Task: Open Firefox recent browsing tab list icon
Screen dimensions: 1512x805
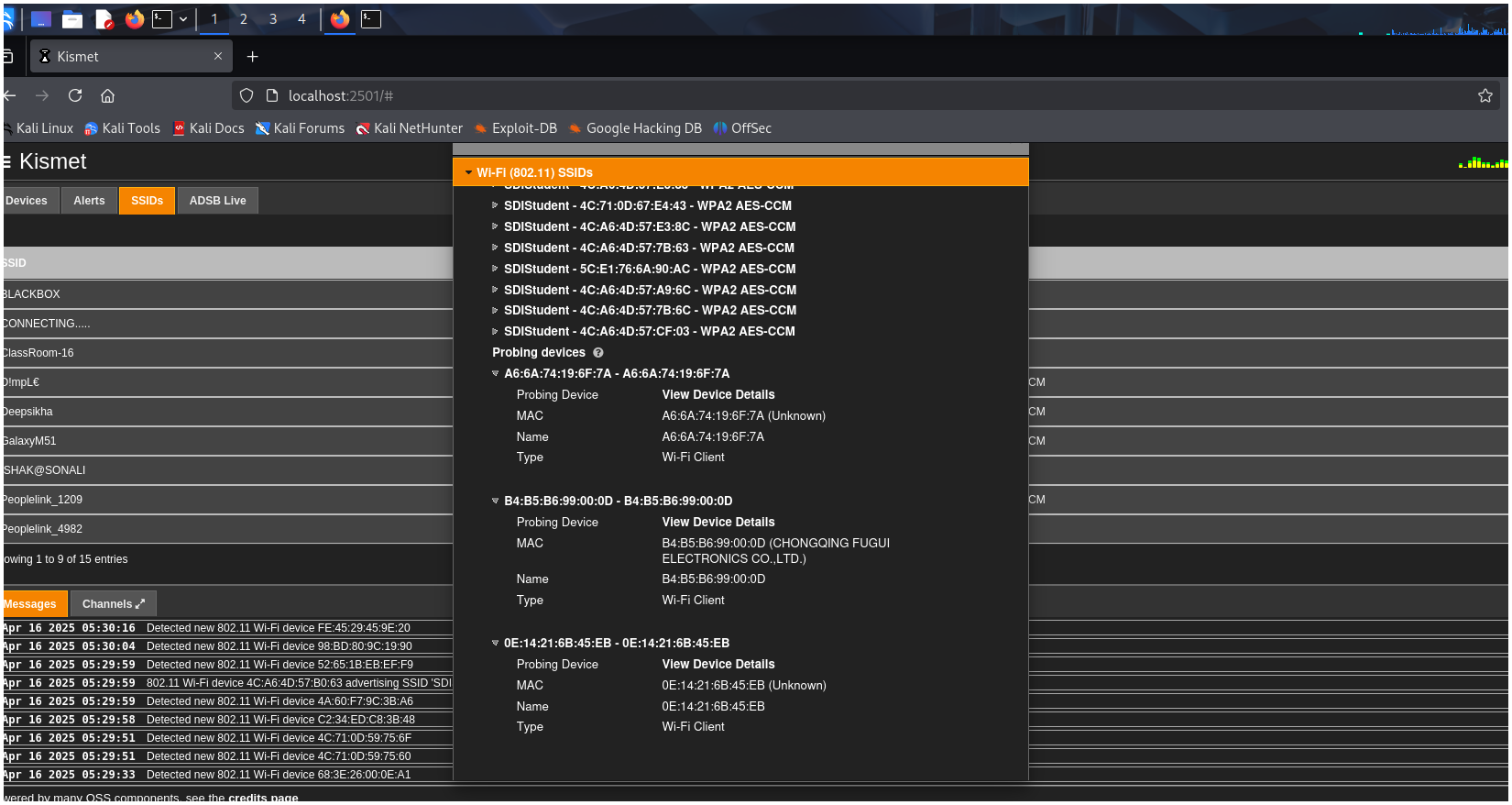Action: [7, 57]
